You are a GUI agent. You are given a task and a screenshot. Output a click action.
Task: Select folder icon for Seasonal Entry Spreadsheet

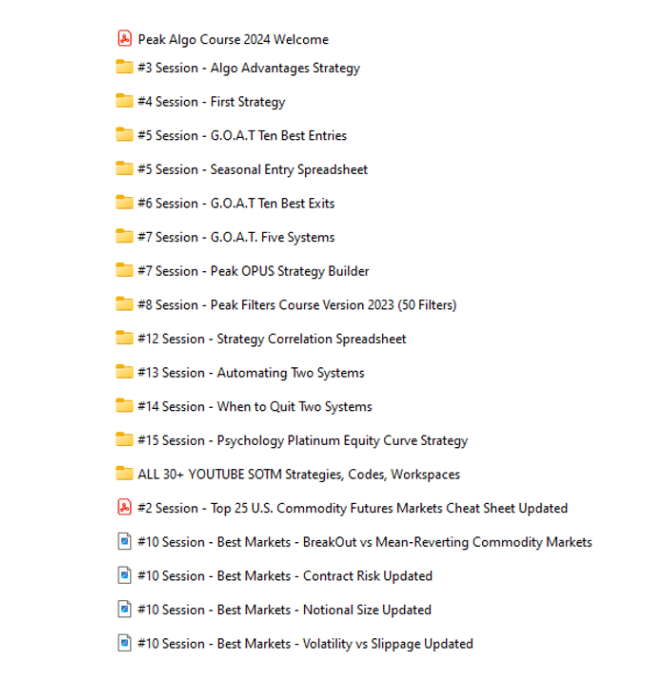click(124, 169)
